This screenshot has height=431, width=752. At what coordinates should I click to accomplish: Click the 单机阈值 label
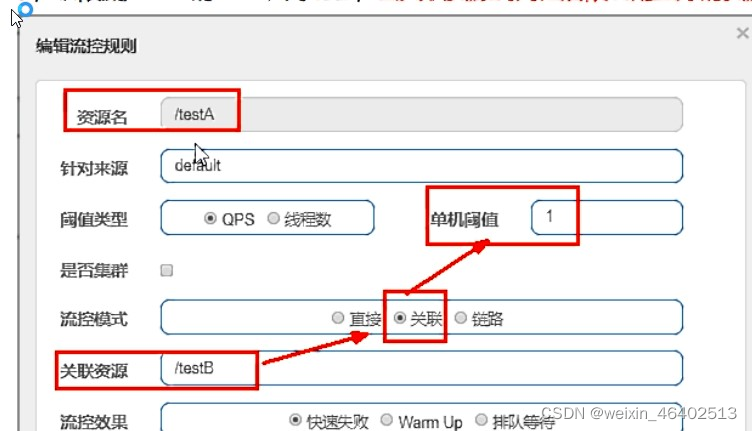464,220
